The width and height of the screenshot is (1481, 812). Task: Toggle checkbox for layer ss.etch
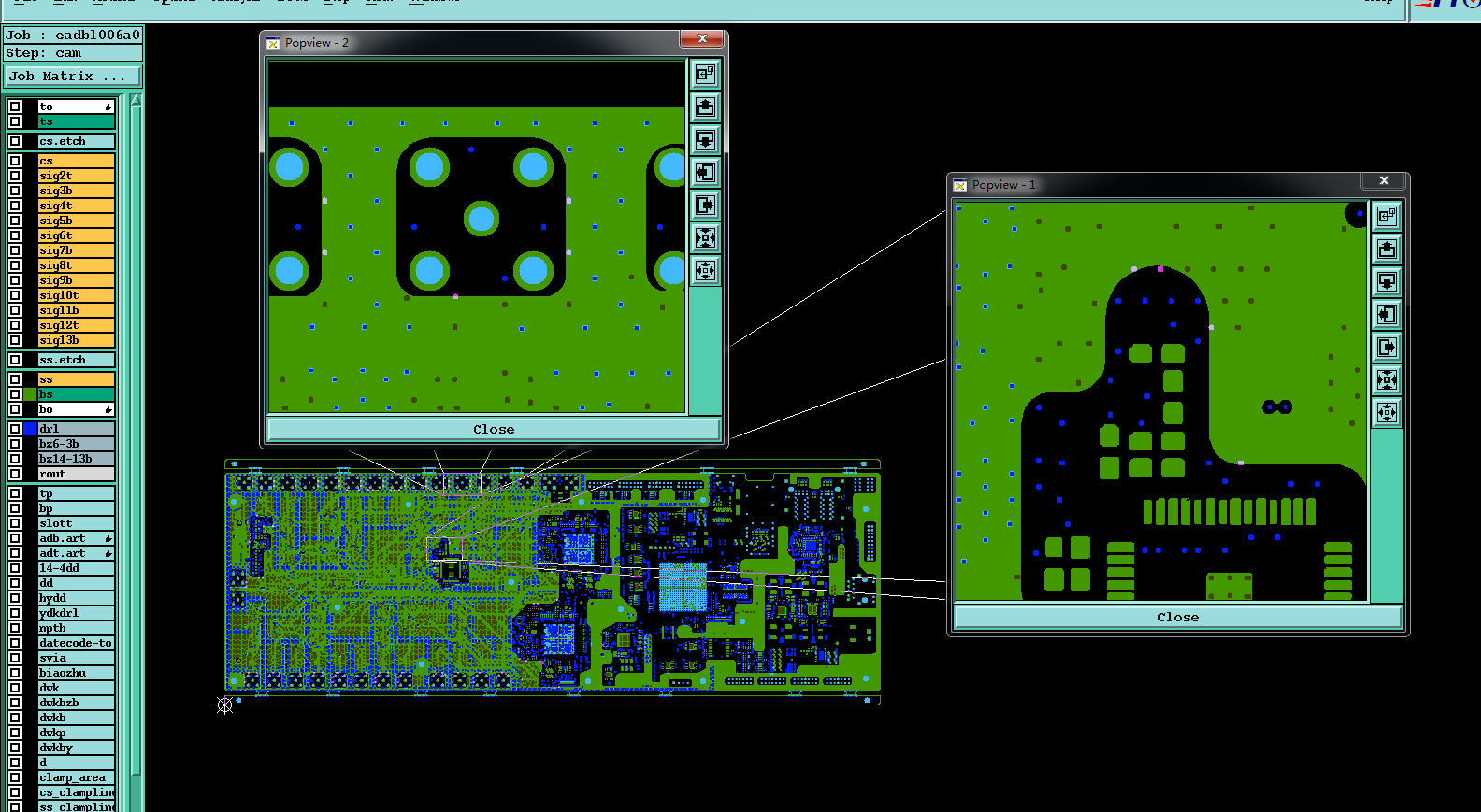pyautogui.click(x=15, y=360)
